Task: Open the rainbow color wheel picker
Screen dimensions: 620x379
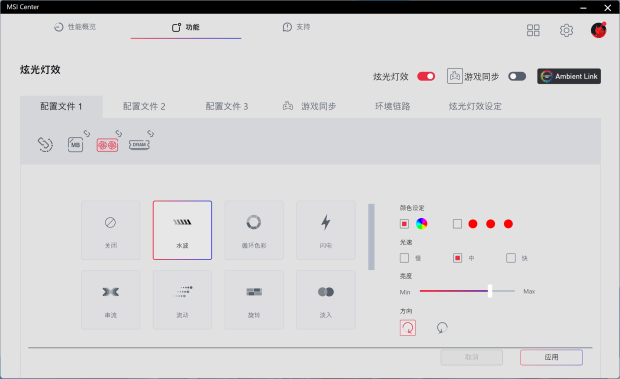Action: pos(422,224)
